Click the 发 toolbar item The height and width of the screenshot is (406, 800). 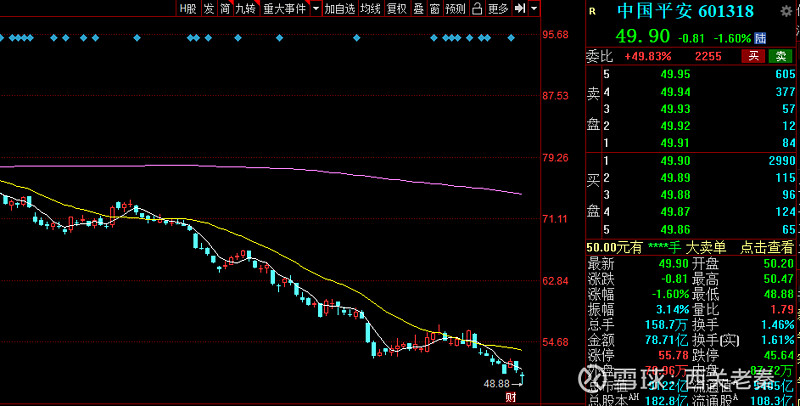pyautogui.click(x=209, y=8)
